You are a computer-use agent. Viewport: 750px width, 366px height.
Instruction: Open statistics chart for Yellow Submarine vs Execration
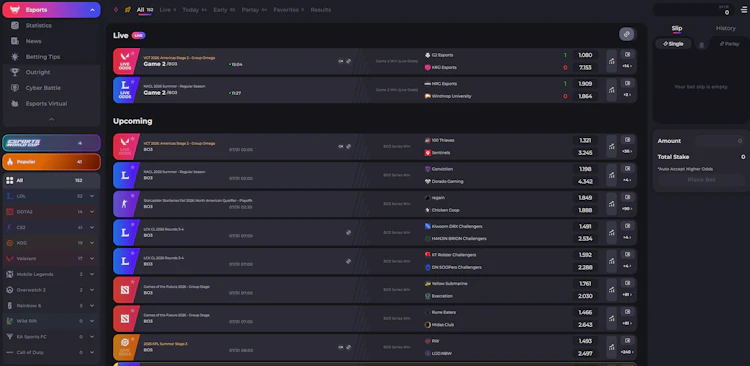[611, 290]
